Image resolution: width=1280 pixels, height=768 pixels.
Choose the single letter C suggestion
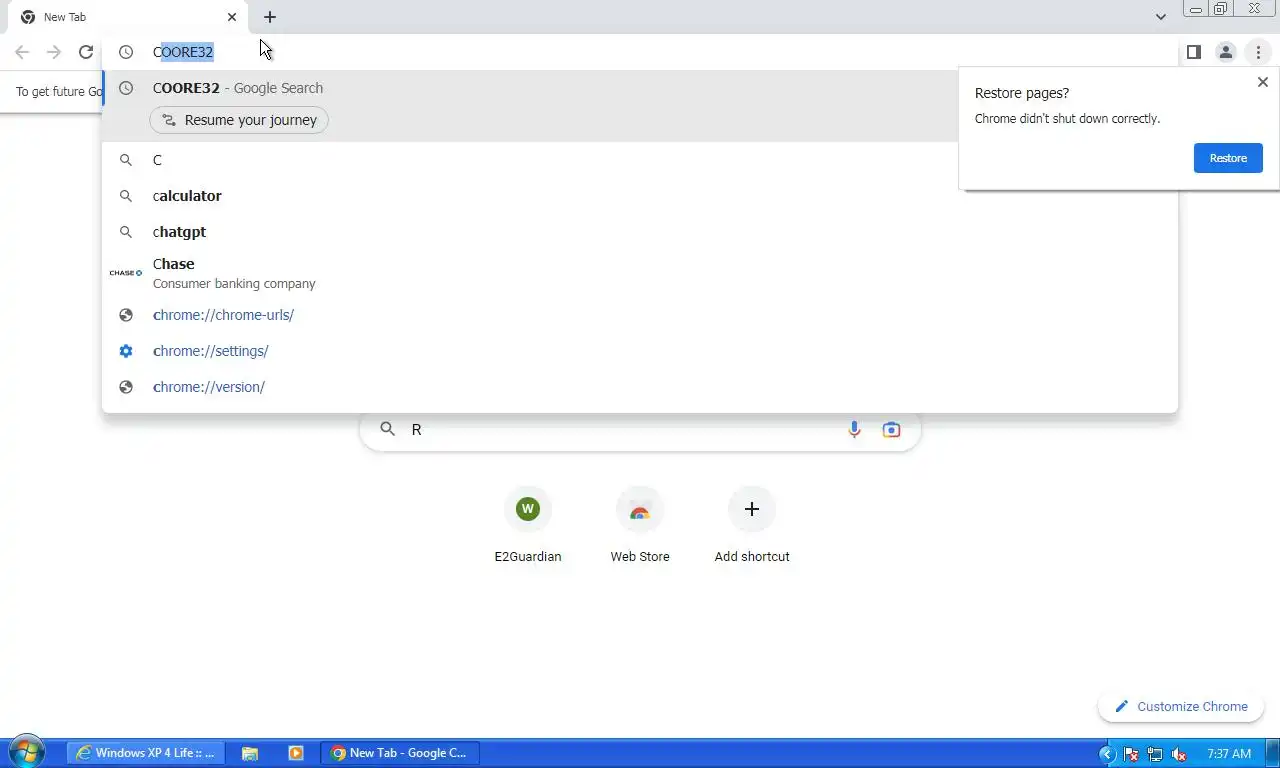pos(640,160)
